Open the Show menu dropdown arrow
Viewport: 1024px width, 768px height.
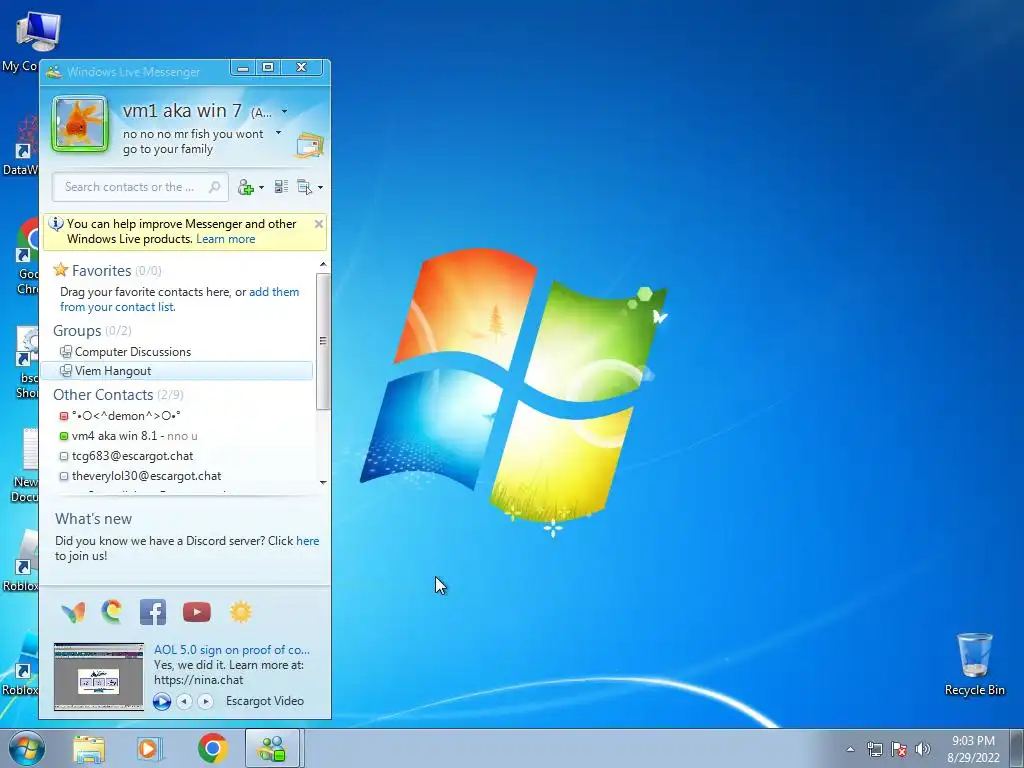click(x=320, y=188)
